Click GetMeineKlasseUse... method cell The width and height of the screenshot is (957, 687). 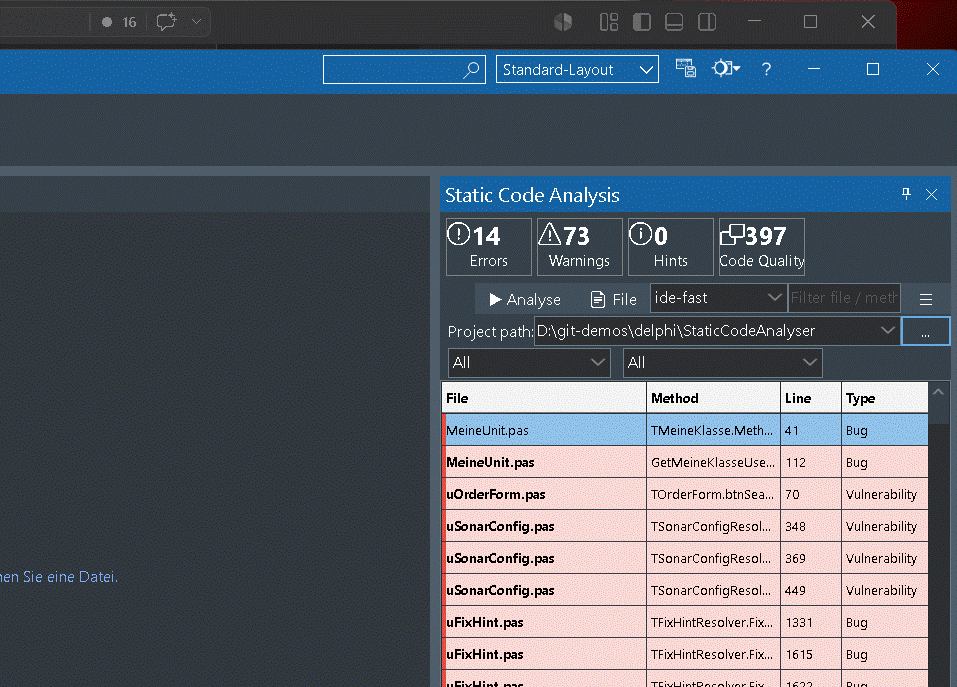(x=713, y=462)
